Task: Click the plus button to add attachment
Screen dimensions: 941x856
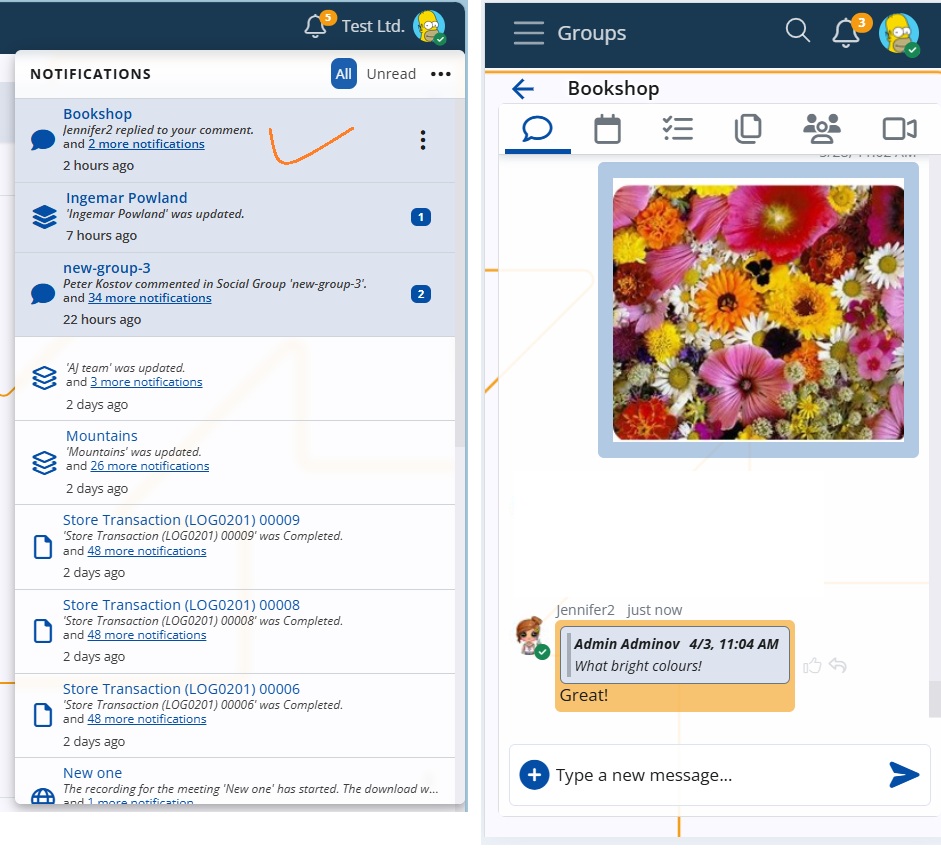Action: [x=534, y=775]
